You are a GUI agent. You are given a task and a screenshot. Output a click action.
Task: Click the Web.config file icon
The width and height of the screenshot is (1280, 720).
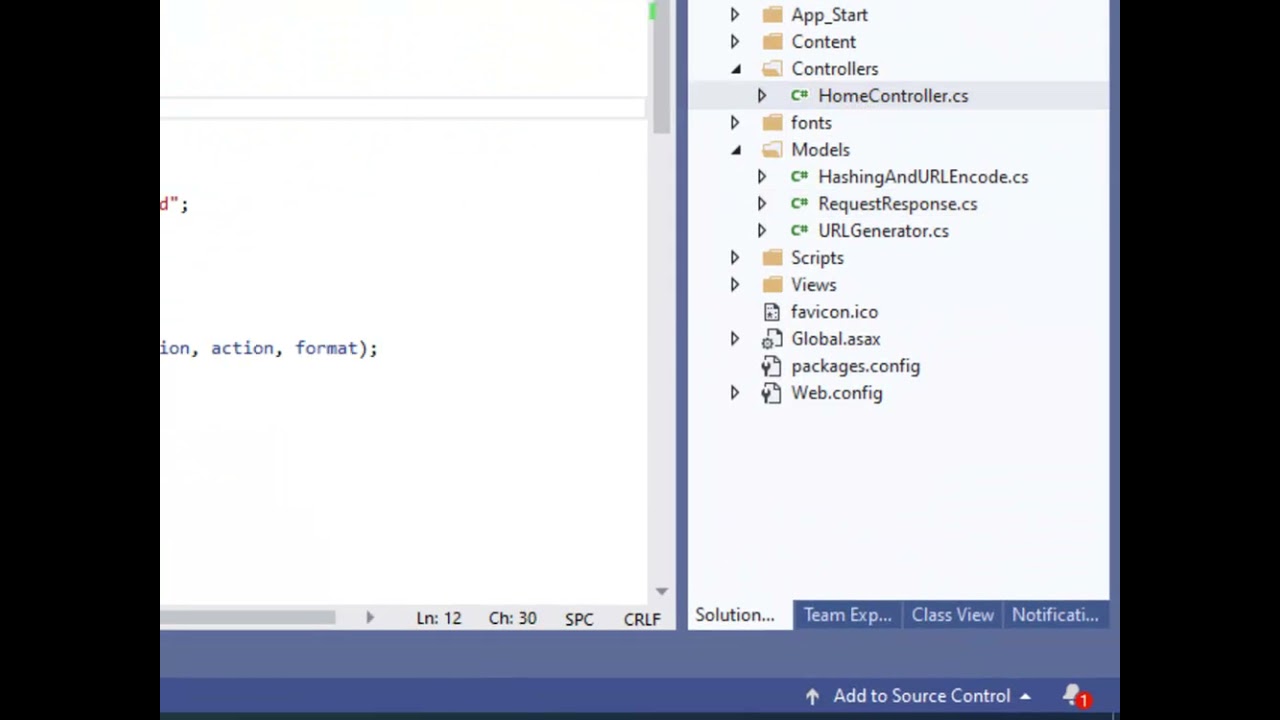coord(771,393)
